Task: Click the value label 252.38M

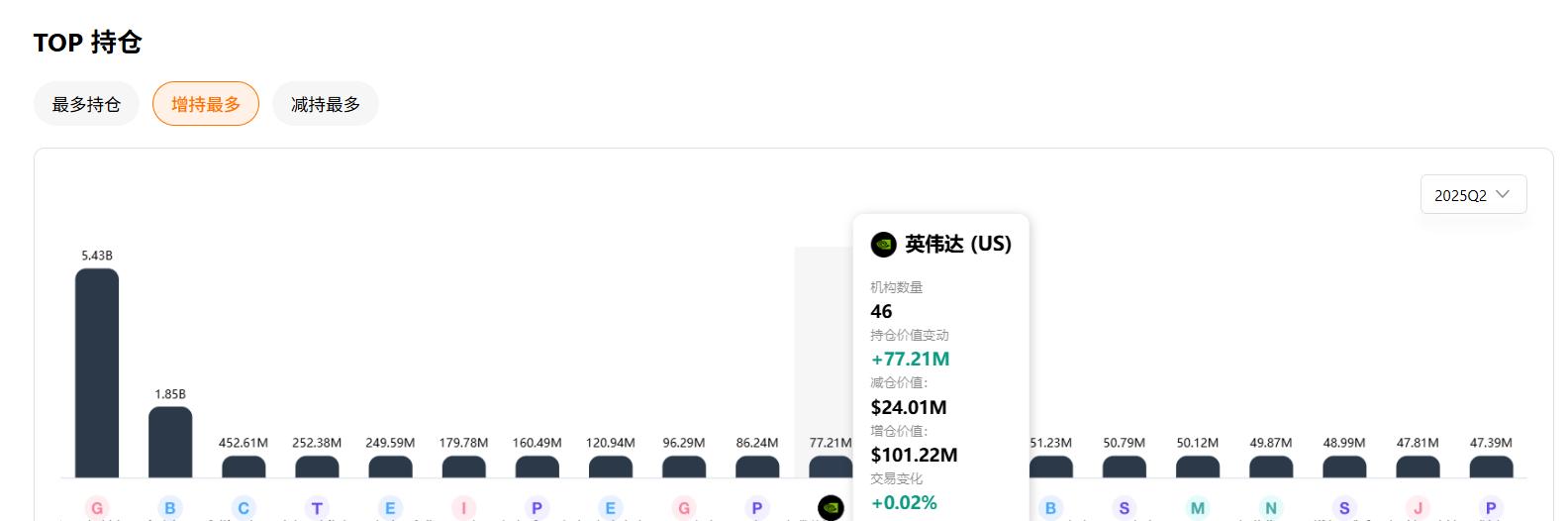Action: pyautogui.click(x=317, y=443)
